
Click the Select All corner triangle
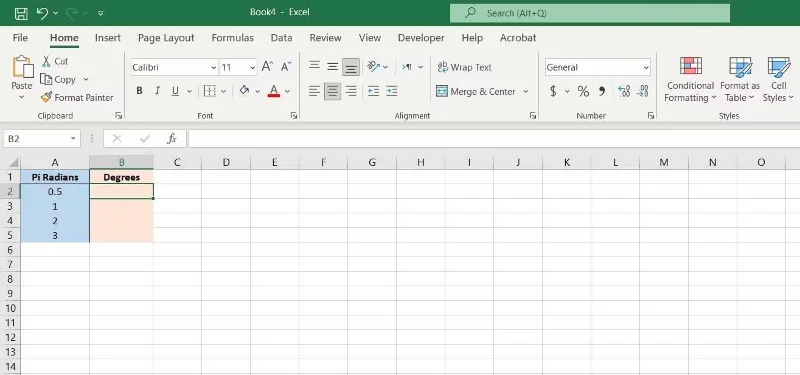click(x=13, y=163)
